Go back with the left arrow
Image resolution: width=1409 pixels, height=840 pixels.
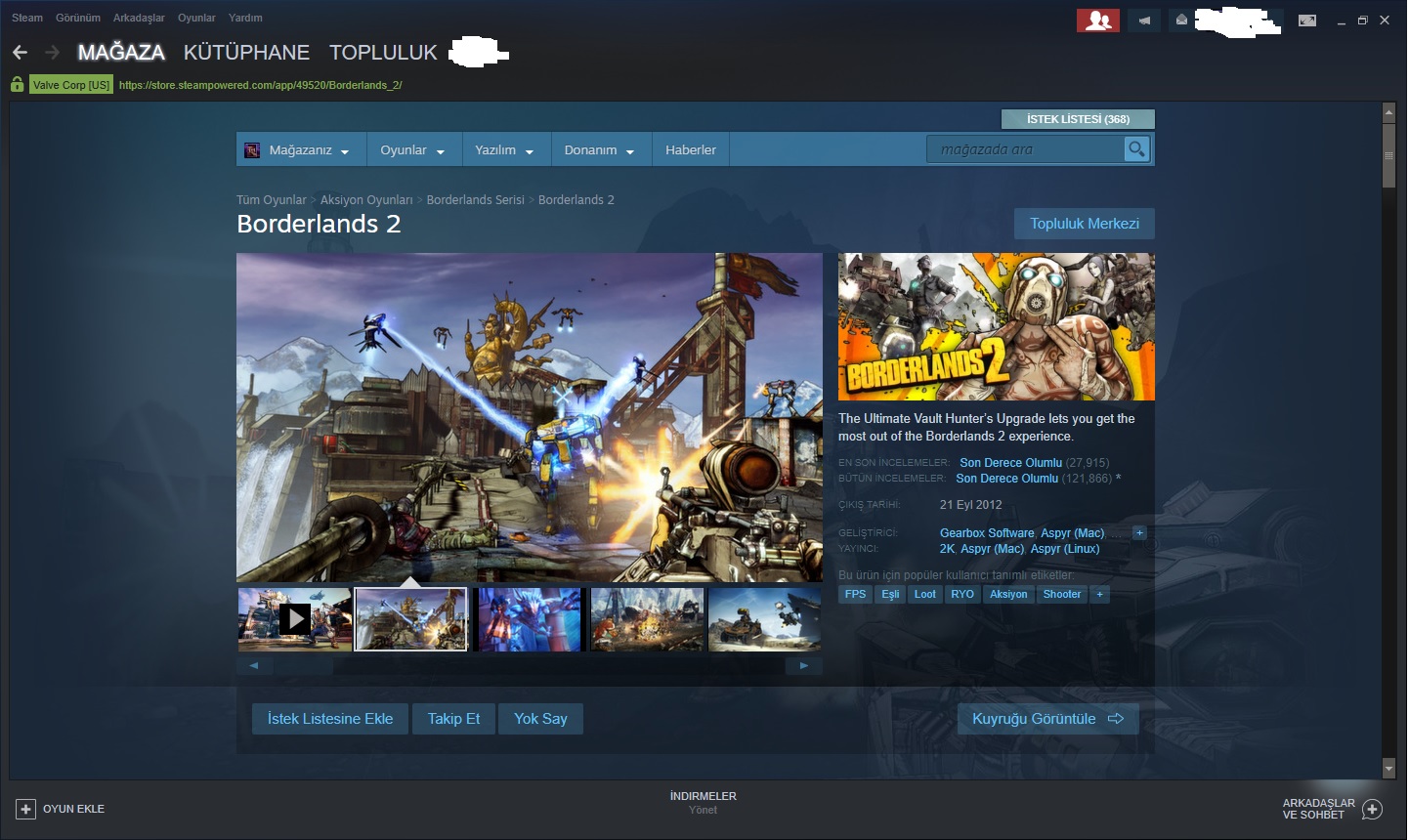click(x=20, y=53)
